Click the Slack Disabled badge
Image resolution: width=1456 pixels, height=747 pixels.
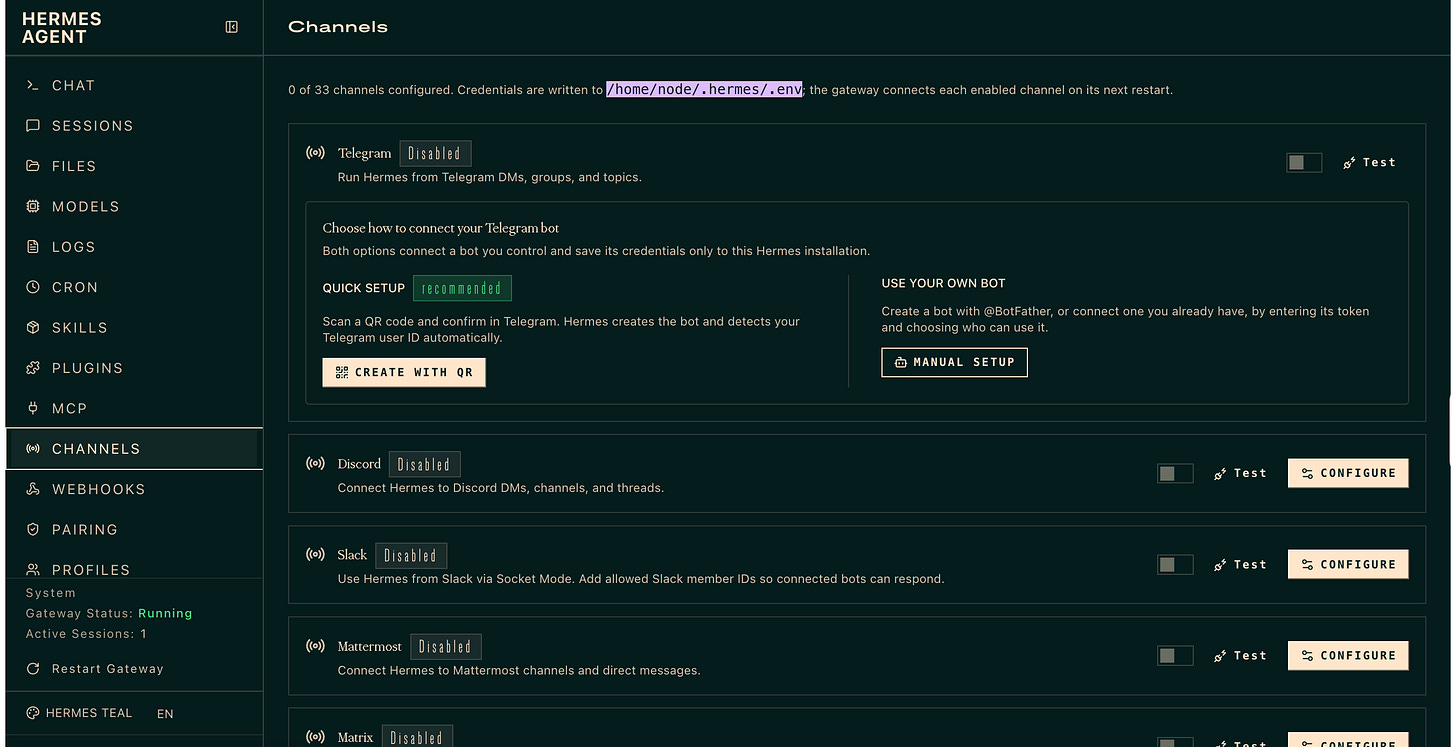coord(411,555)
